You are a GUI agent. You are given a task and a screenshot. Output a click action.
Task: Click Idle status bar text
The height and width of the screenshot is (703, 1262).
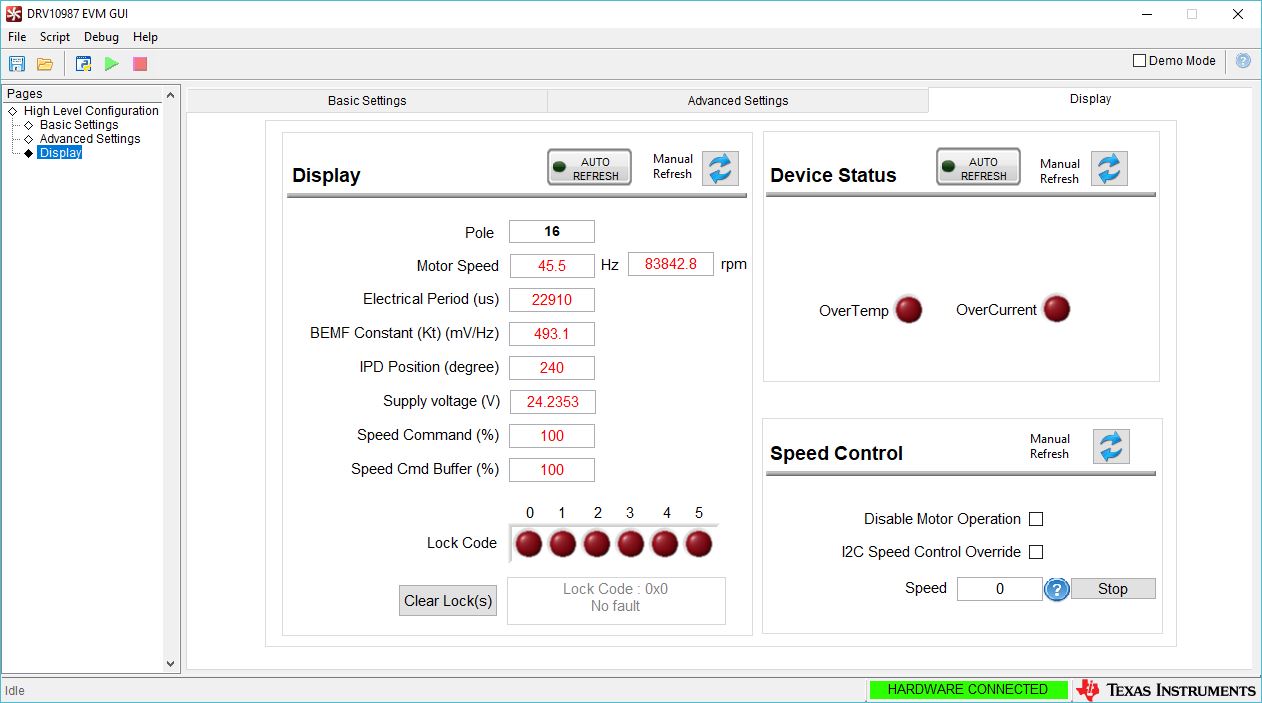pos(15,691)
